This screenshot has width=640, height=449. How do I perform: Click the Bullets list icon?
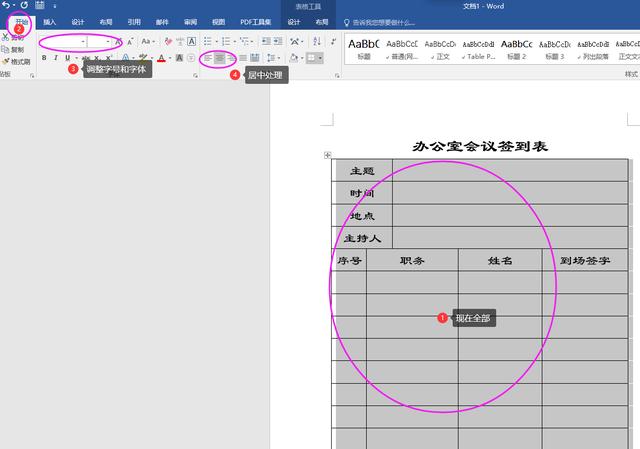(208, 42)
